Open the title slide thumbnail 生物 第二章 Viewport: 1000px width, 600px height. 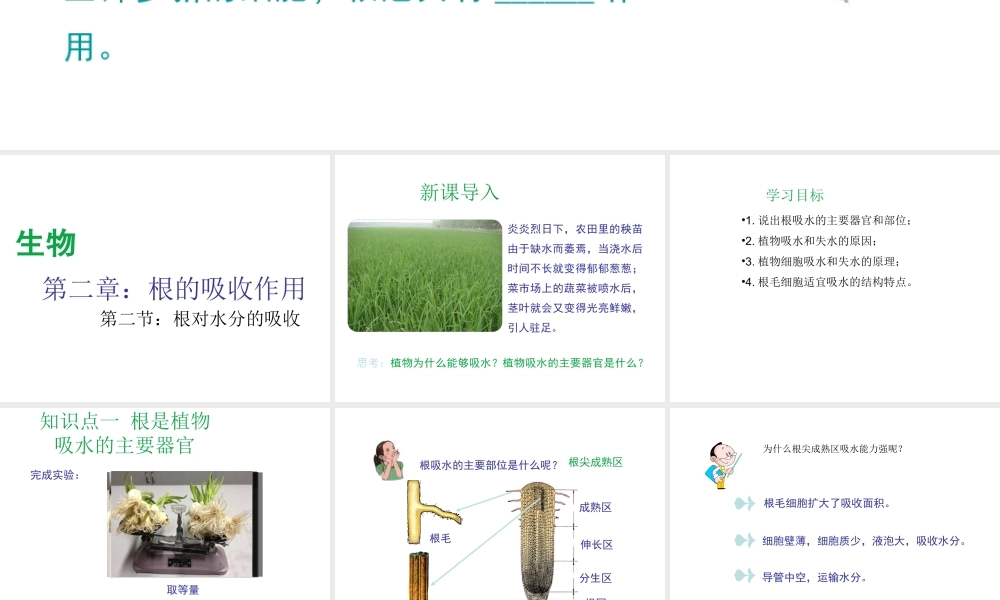tap(165, 278)
